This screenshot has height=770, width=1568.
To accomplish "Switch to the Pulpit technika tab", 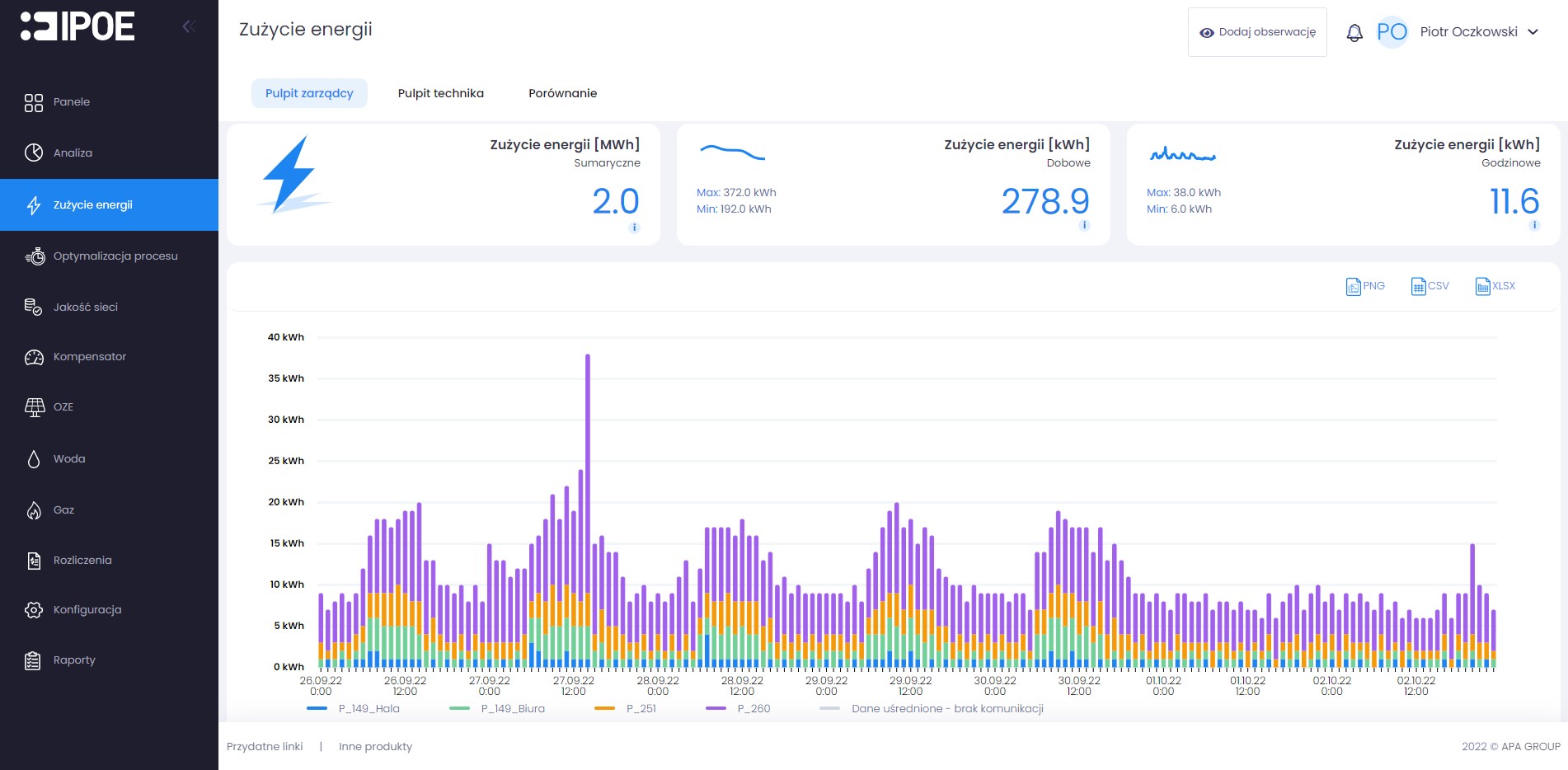I will (x=440, y=93).
